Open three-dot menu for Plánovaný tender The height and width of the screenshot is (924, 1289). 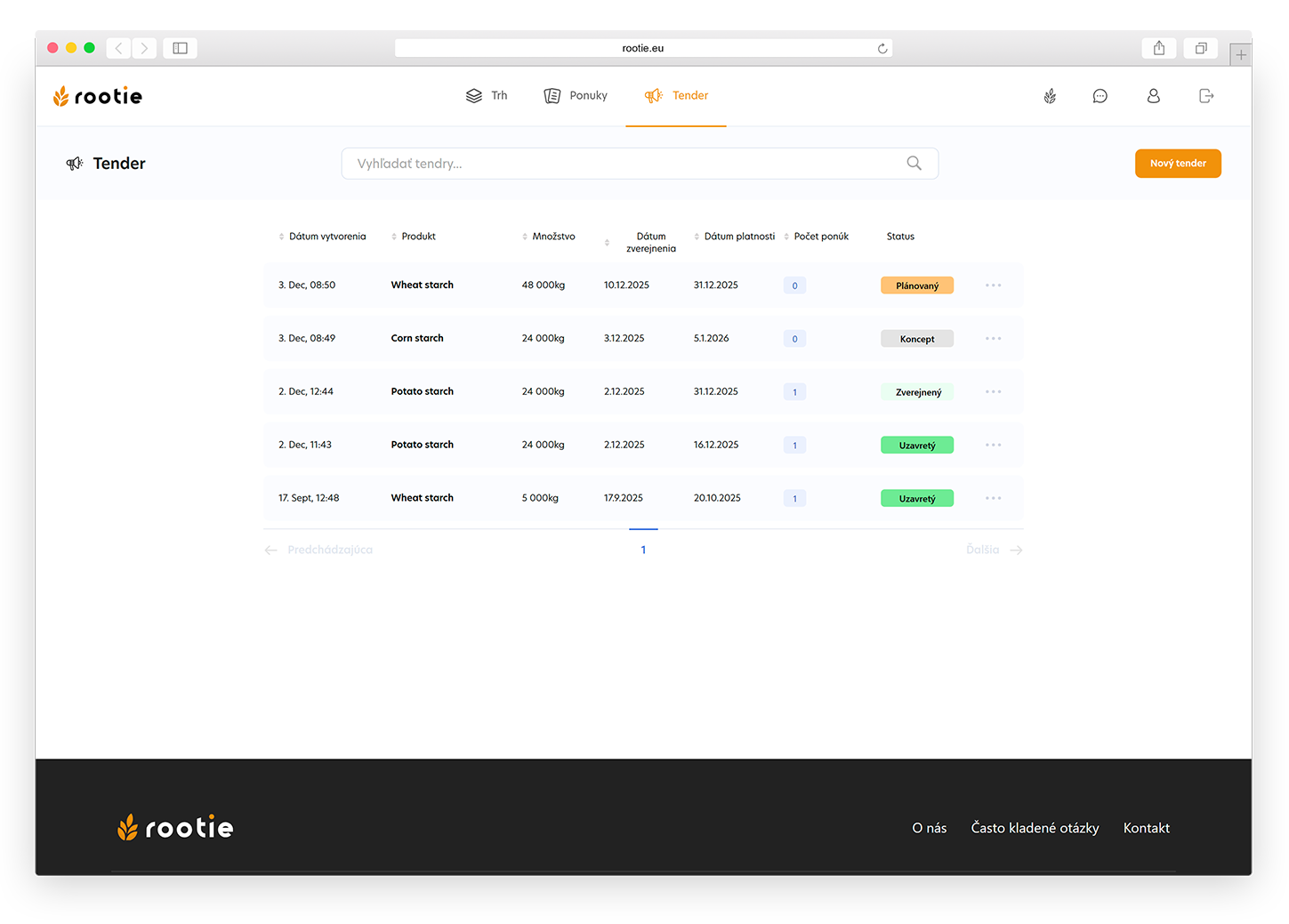click(993, 285)
